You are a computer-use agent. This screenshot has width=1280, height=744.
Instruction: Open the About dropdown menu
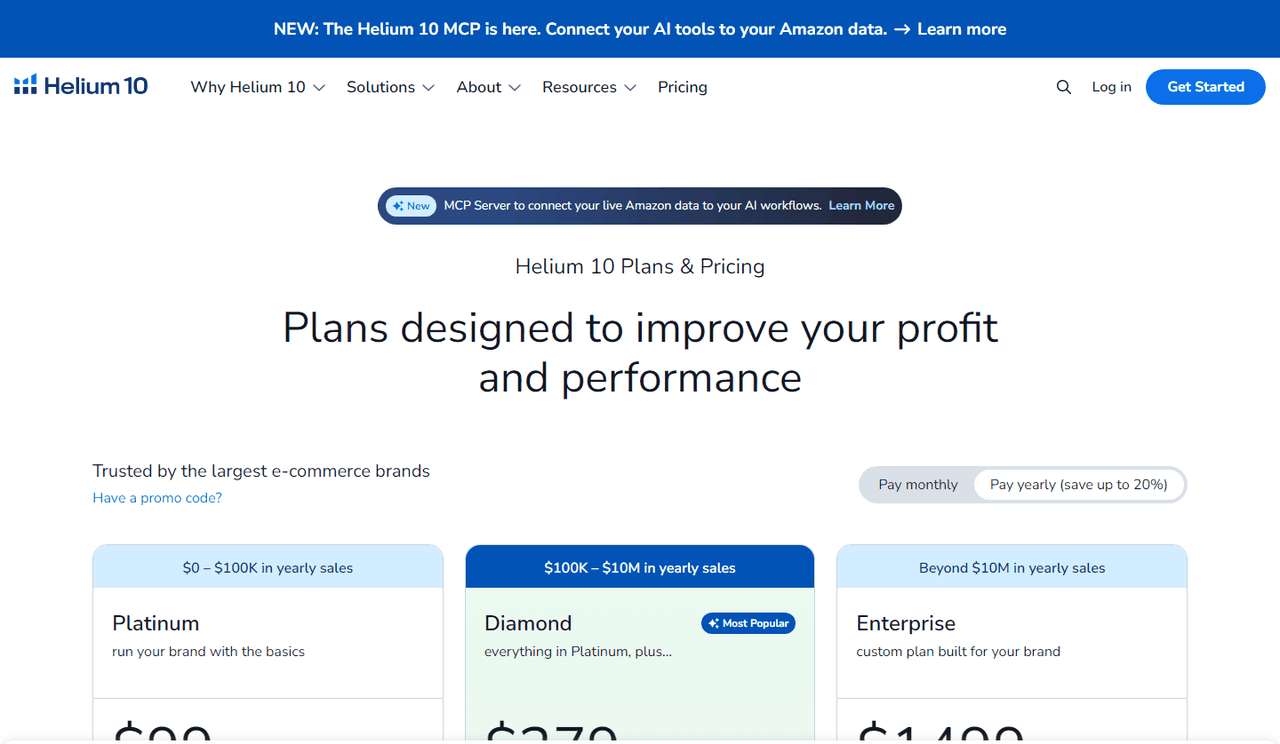[x=488, y=87]
